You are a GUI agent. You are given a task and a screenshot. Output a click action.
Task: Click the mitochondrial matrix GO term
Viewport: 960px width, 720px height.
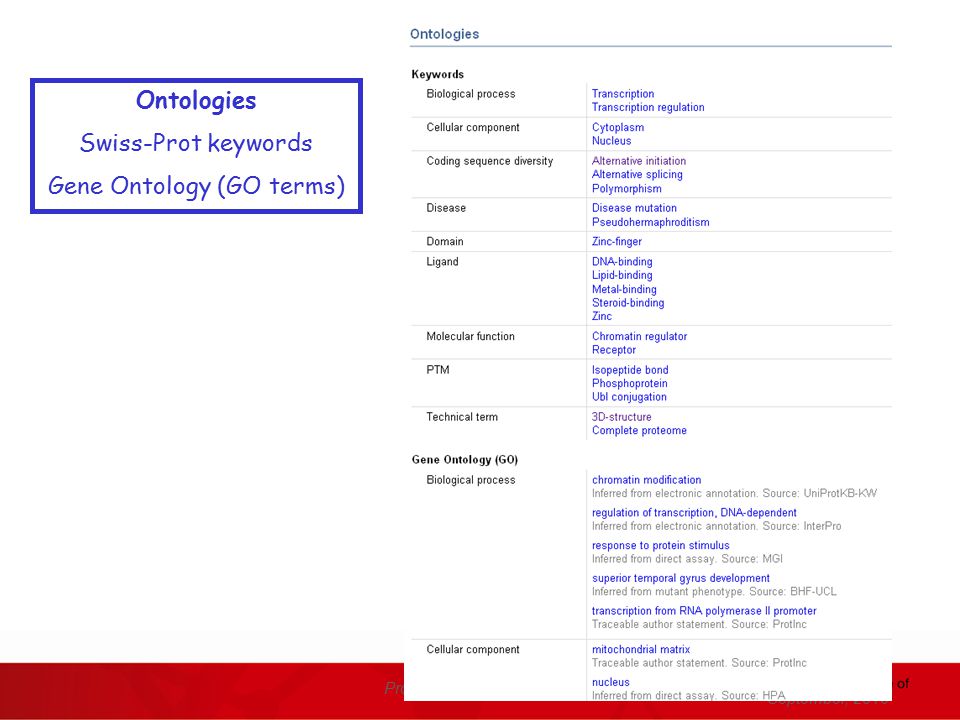click(x=640, y=650)
